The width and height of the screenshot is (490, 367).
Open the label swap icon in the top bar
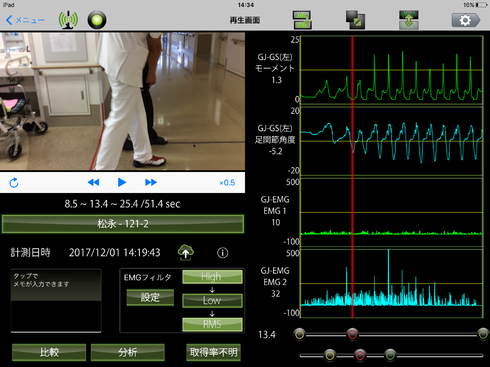(302, 20)
